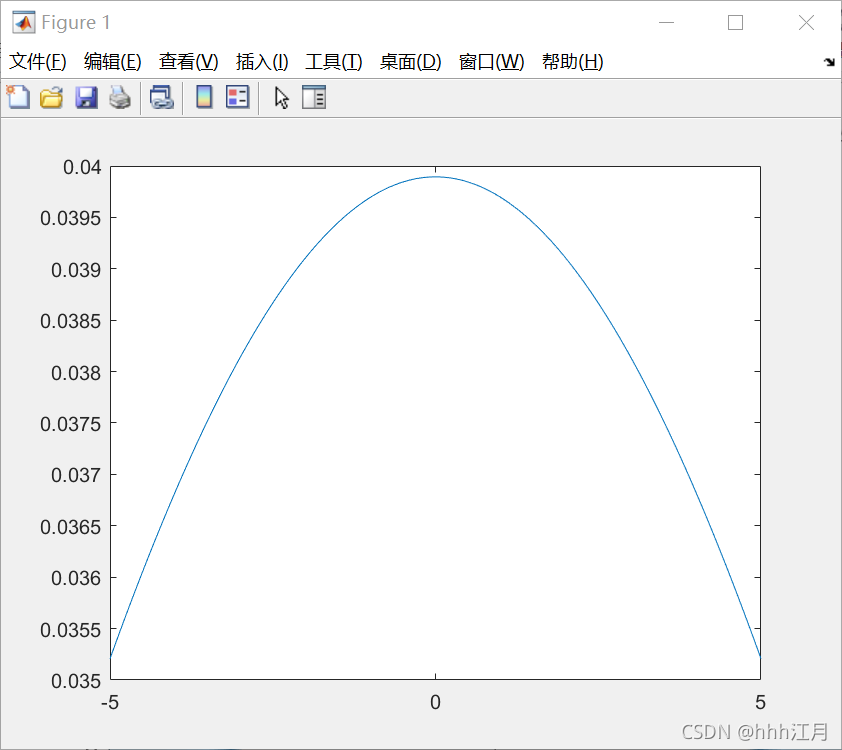This screenshot has width=842, height=750.
Task: Click the New Figure toolbar icon
Action: click(x=18, y=97)
